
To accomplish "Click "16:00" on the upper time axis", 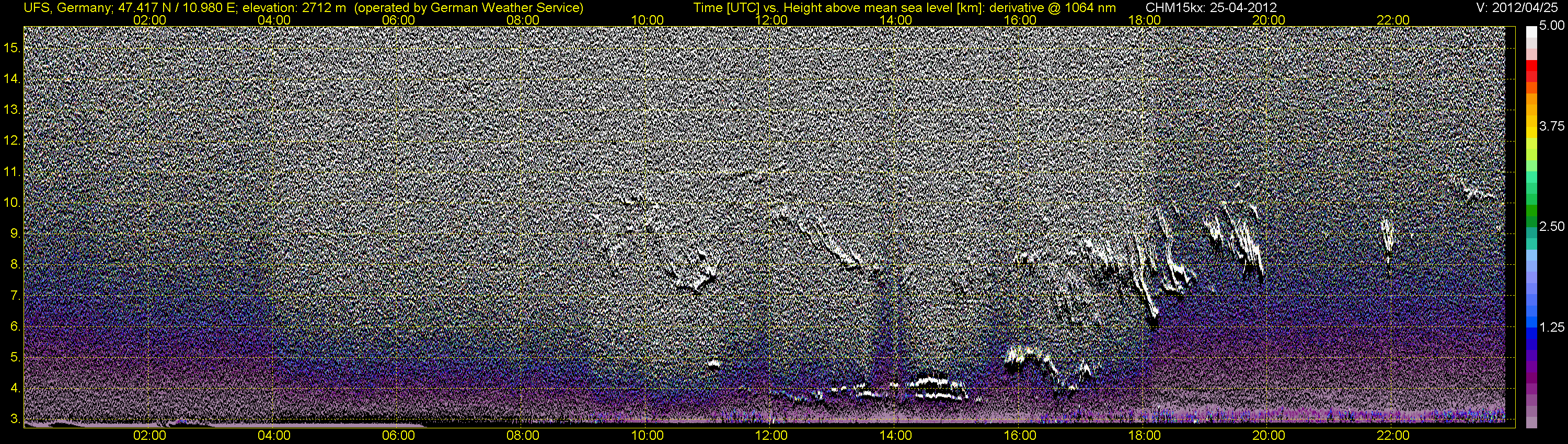I will click(1020, 20).
